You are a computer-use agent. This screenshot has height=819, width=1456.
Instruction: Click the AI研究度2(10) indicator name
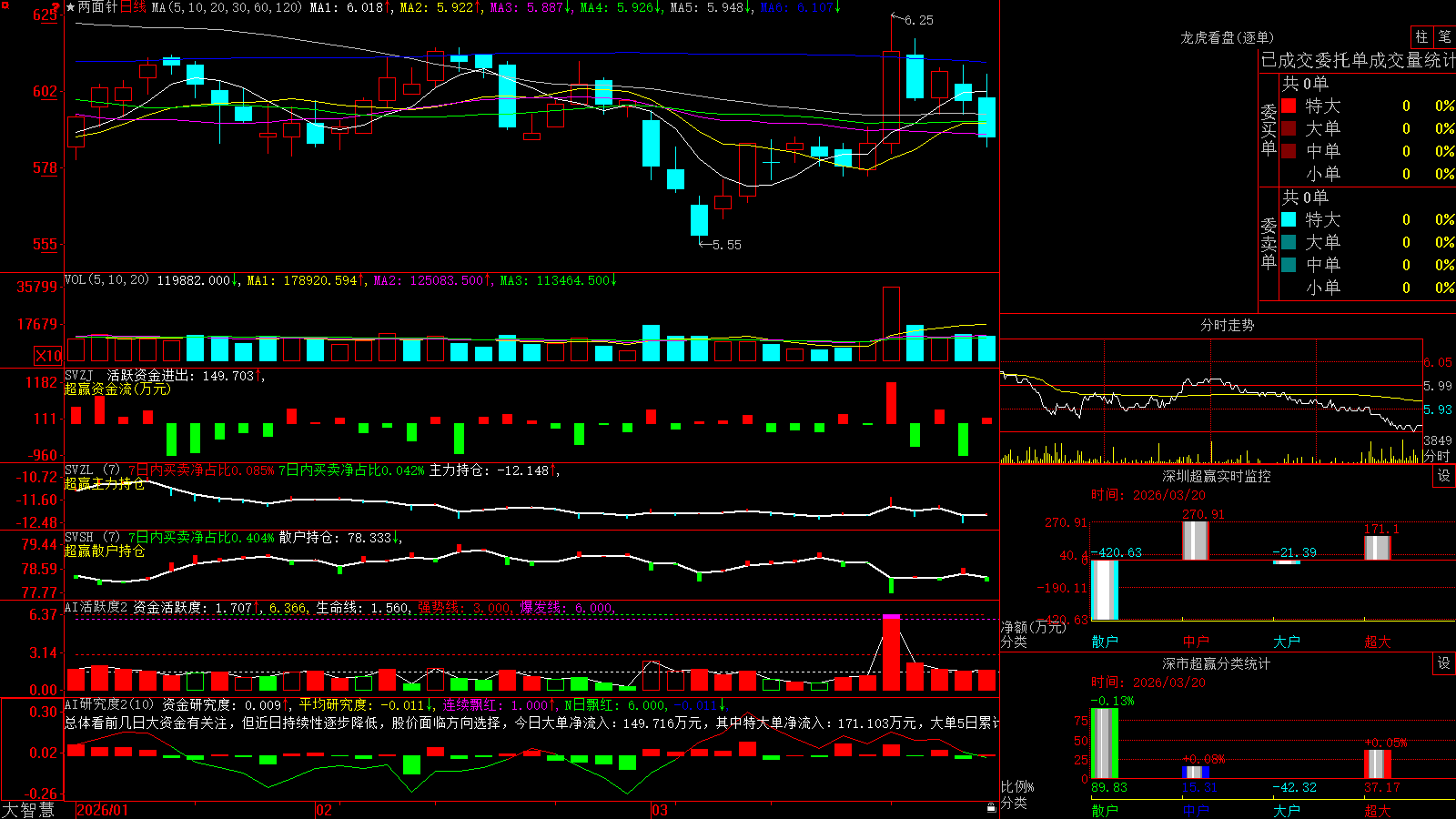point(109,704)
